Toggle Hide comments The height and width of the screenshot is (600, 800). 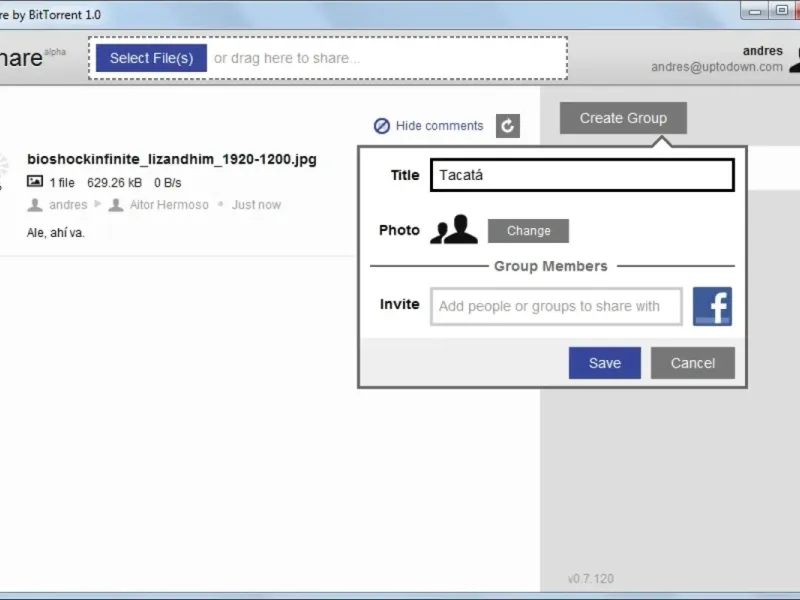428,126
